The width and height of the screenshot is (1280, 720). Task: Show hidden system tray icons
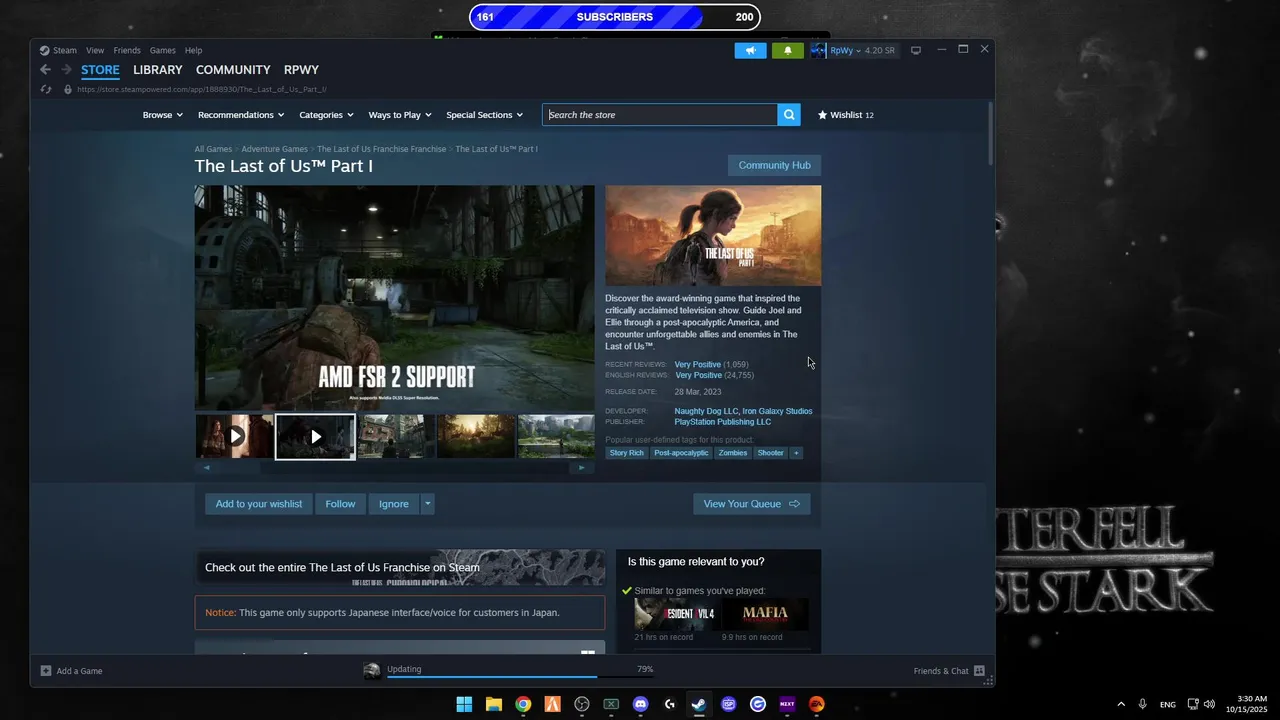click(x=1120, y=704)
